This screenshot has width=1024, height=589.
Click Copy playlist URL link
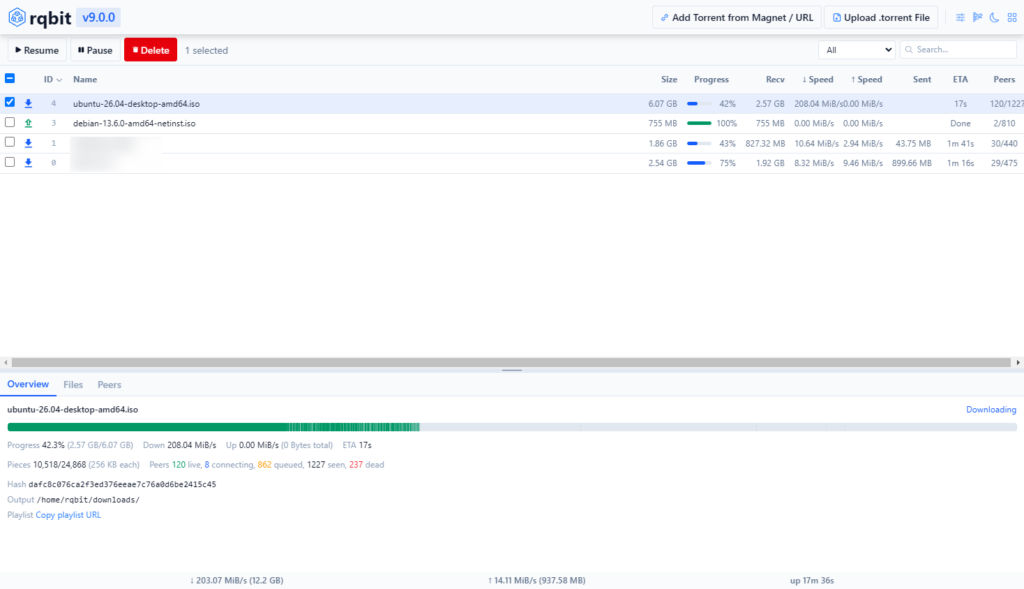click(x=68, y=515)
